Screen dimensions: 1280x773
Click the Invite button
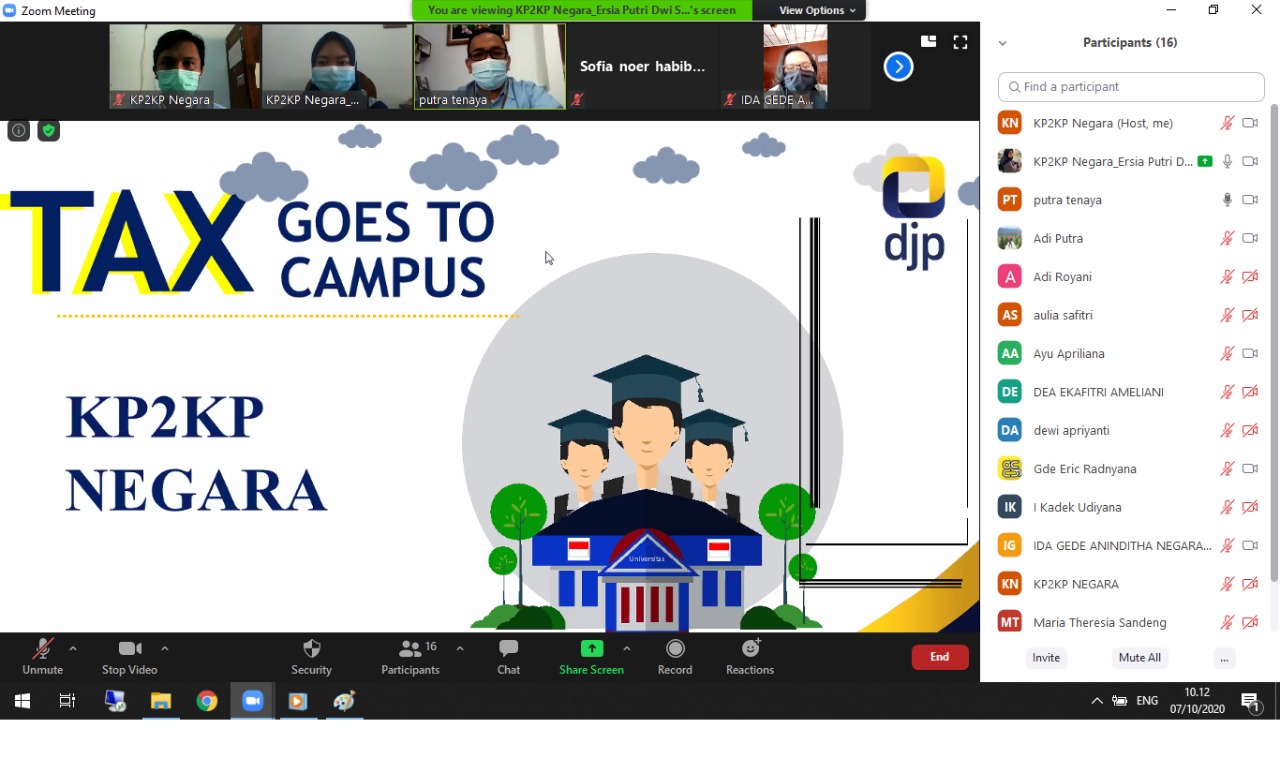click(x=1046, y=658)
